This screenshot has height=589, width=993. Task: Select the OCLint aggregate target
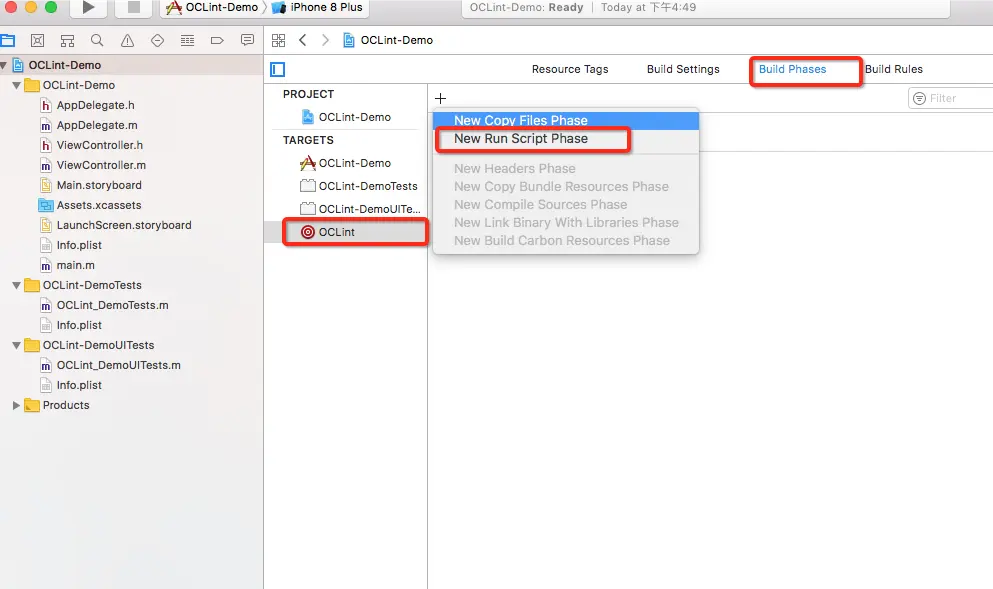pos(346,232)
